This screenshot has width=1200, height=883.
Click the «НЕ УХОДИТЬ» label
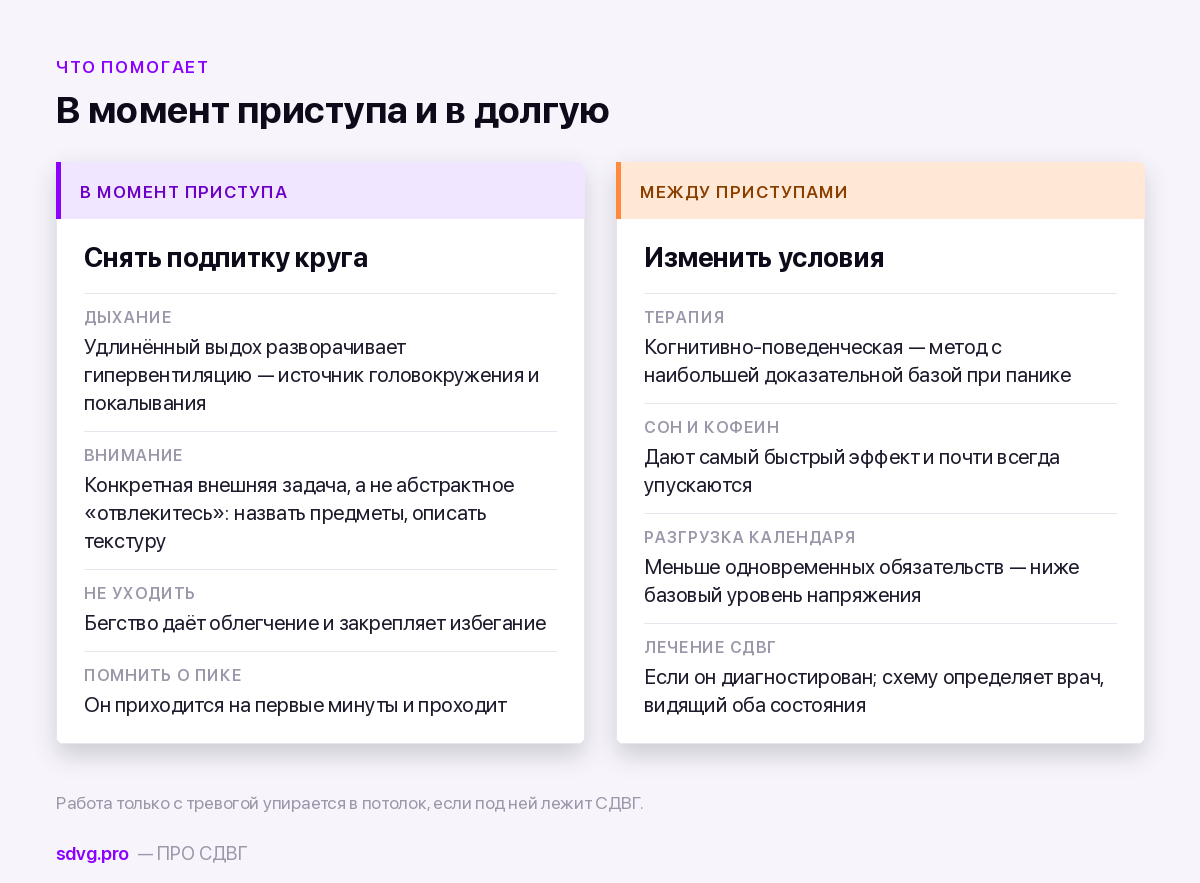coord(140,593)
